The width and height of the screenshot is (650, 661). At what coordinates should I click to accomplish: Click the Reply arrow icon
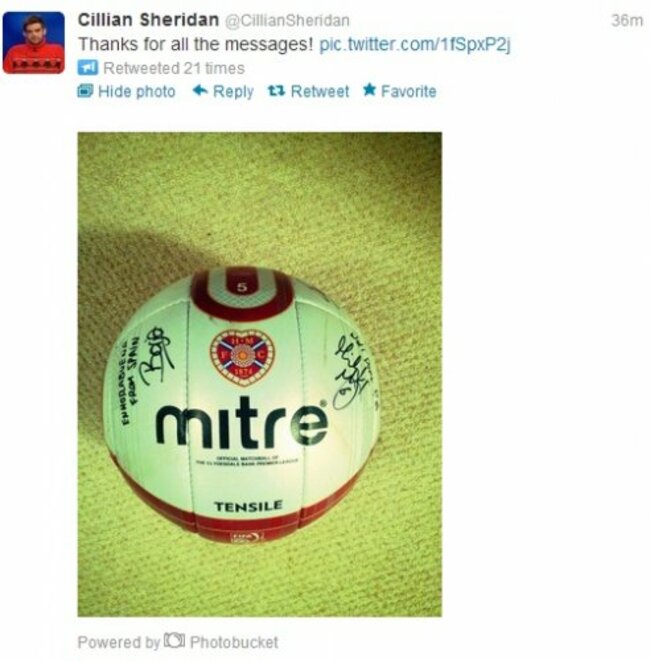pyautogui.click(x=200, y=90)
